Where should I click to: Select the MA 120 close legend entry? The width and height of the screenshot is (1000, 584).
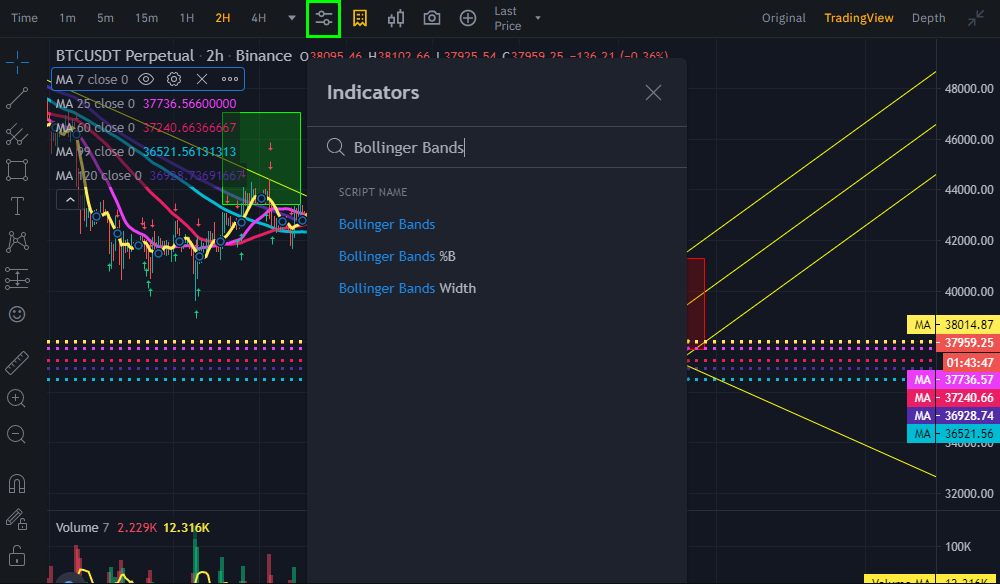98,175
